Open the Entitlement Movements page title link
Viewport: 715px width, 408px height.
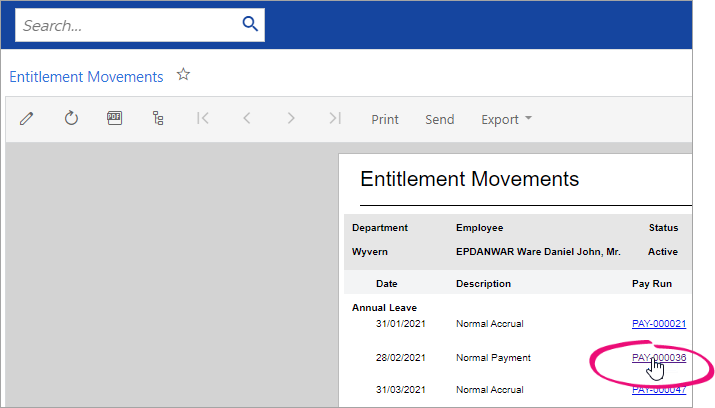coord(86,77)
